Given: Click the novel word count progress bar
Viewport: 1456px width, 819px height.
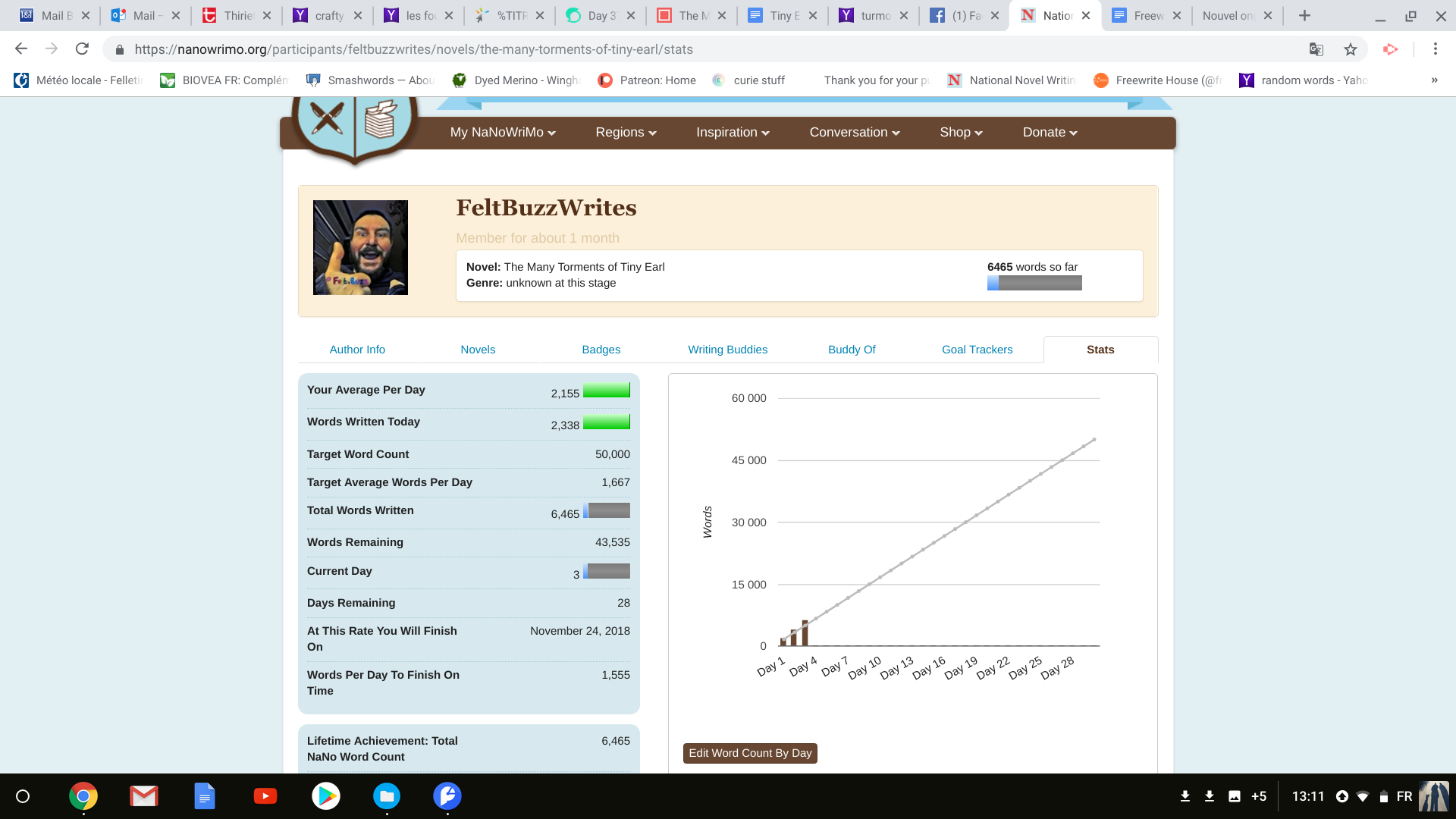Looking at the screenshot, I should coord(1034,284).
